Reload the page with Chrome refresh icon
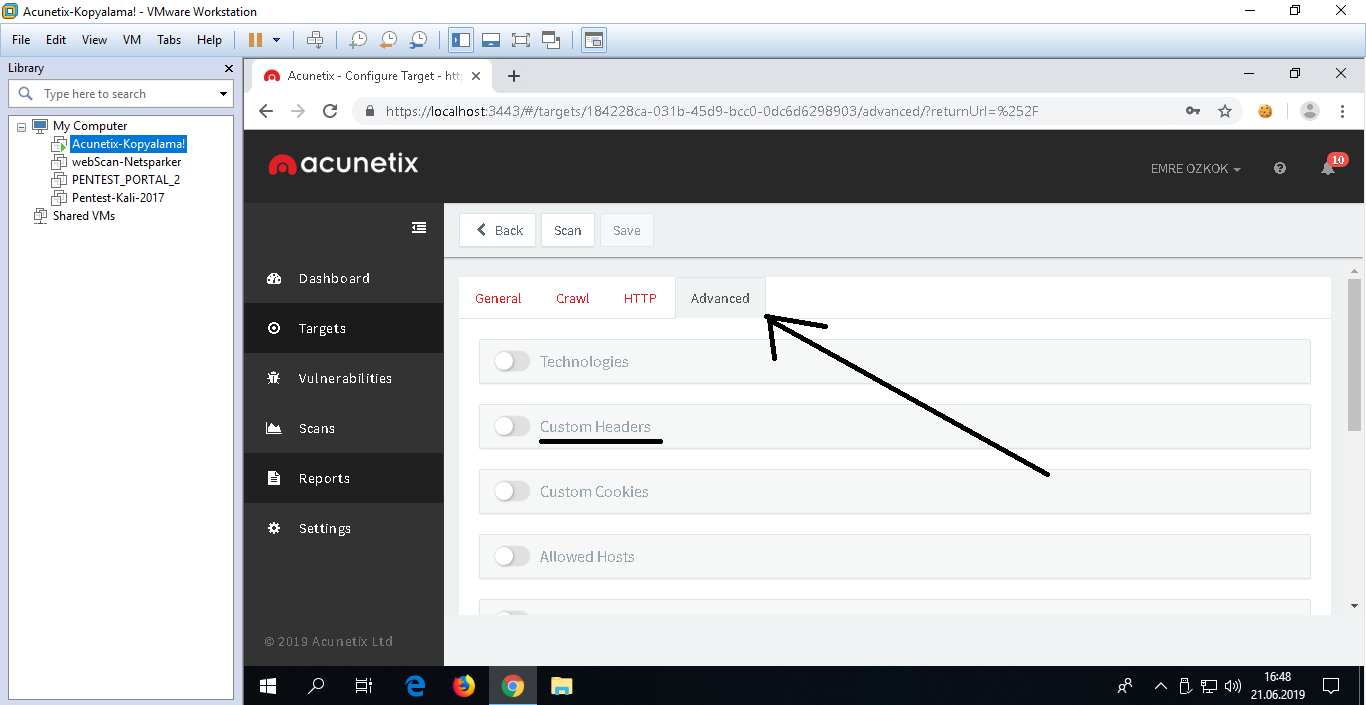Viewport: 1366px width, 705px height. (x=330, y=111)
